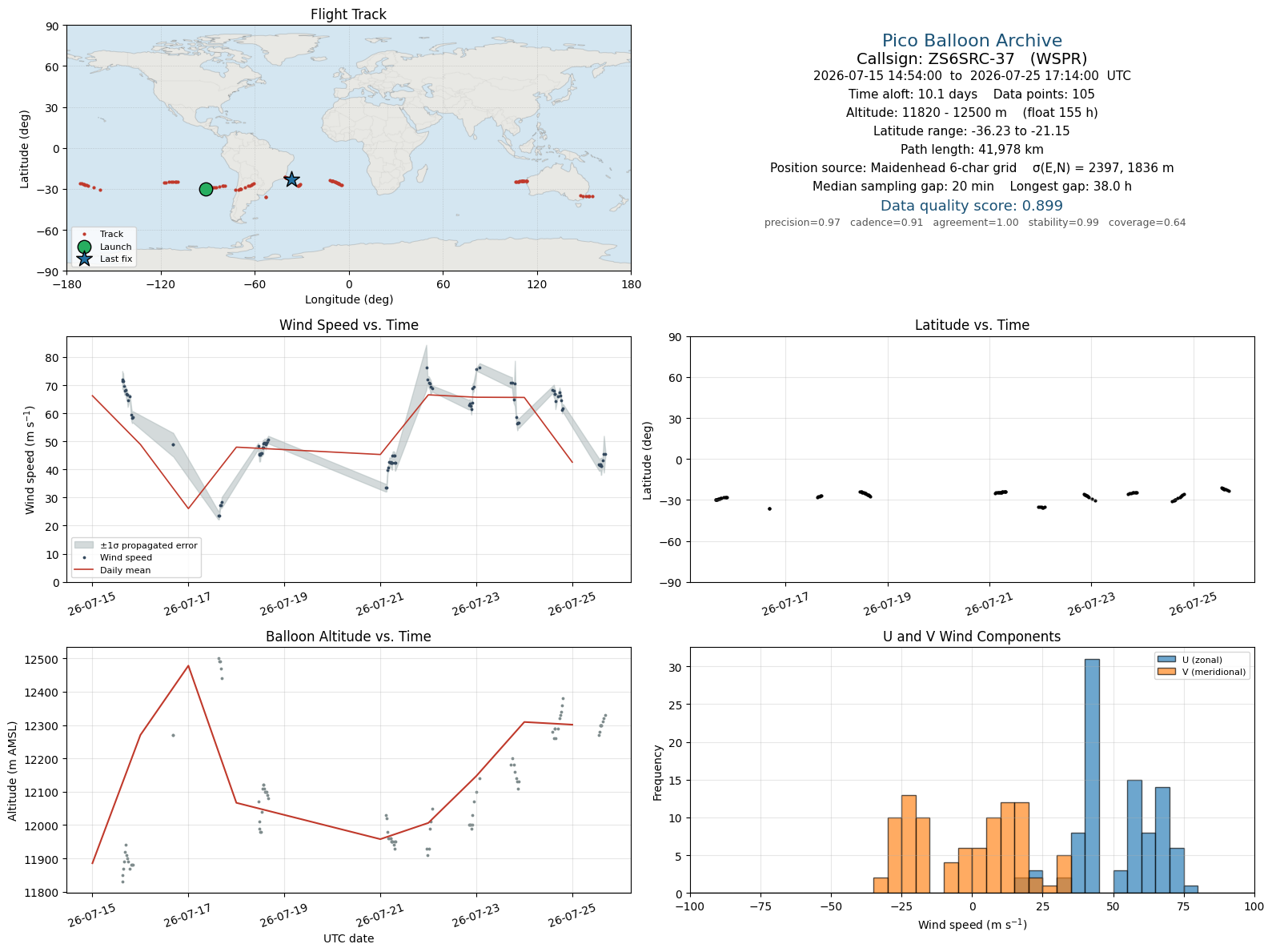Click the UTC date axis label

pyautogui.click(x=348, y=938)
